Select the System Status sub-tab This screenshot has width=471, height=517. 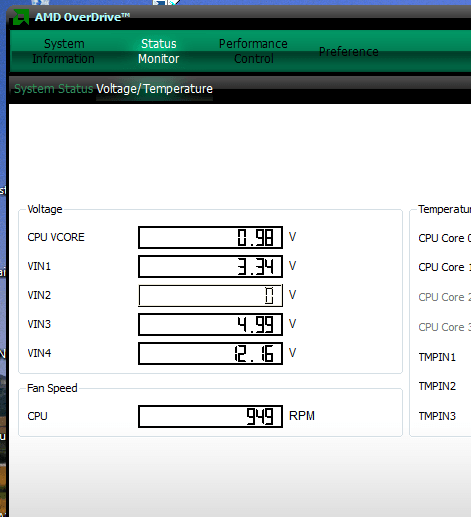click(x=53, y=89)
